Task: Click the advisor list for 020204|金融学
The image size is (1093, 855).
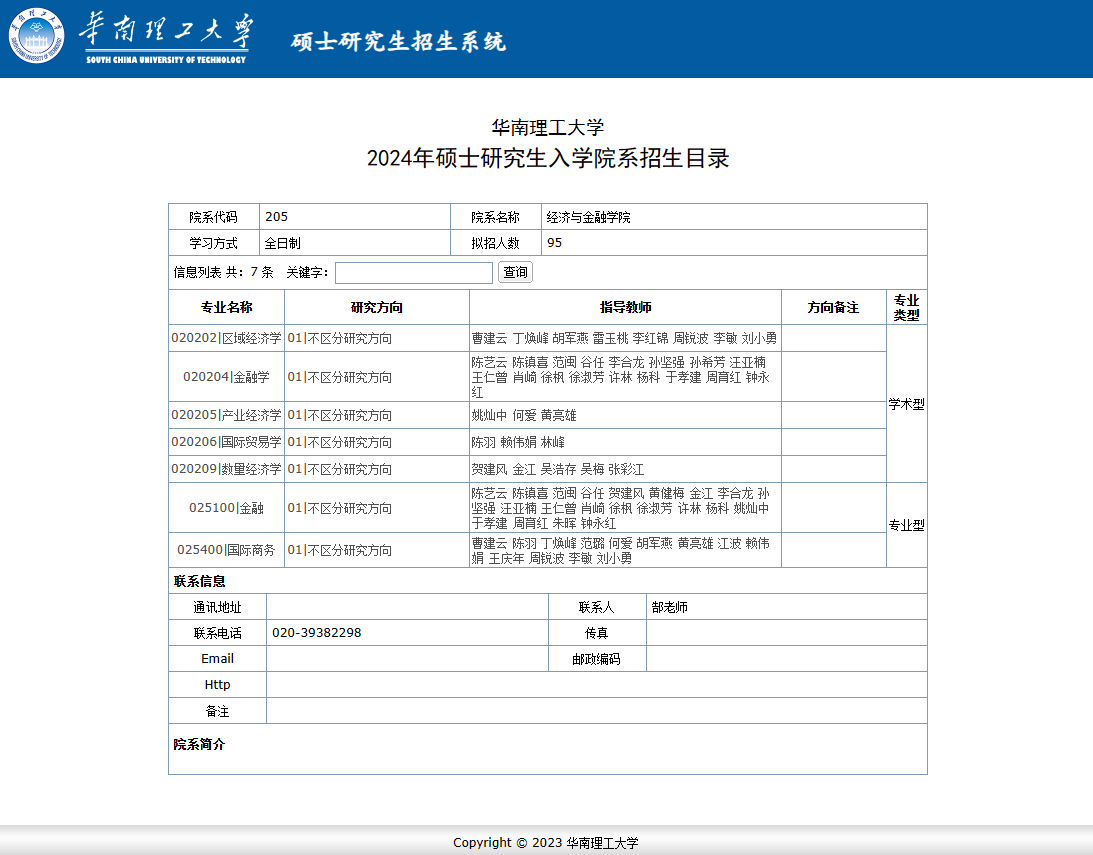Action: click(620, 377)
